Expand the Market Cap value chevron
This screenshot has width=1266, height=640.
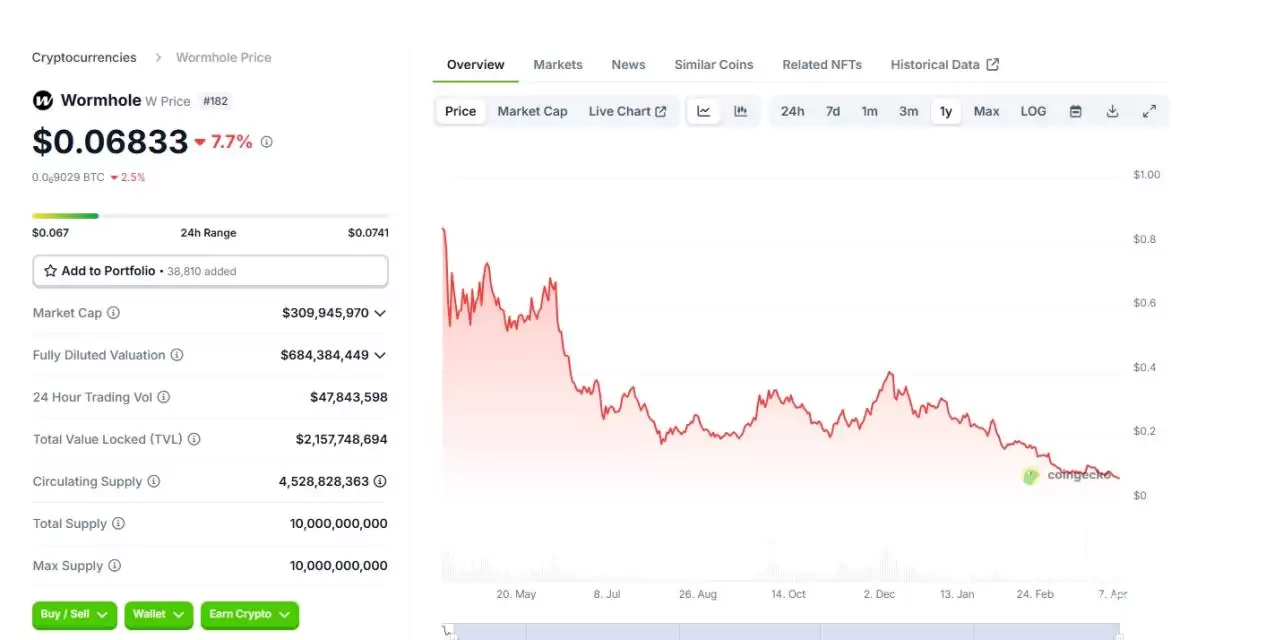380,313
